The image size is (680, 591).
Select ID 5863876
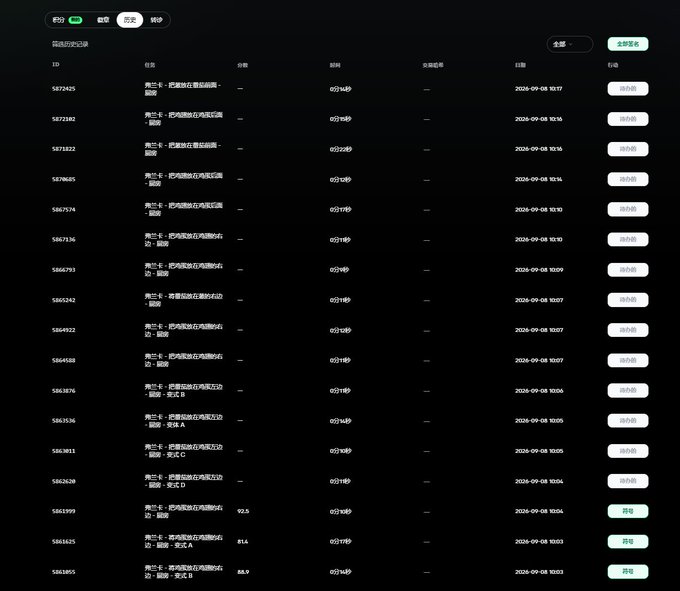point(64,391)
